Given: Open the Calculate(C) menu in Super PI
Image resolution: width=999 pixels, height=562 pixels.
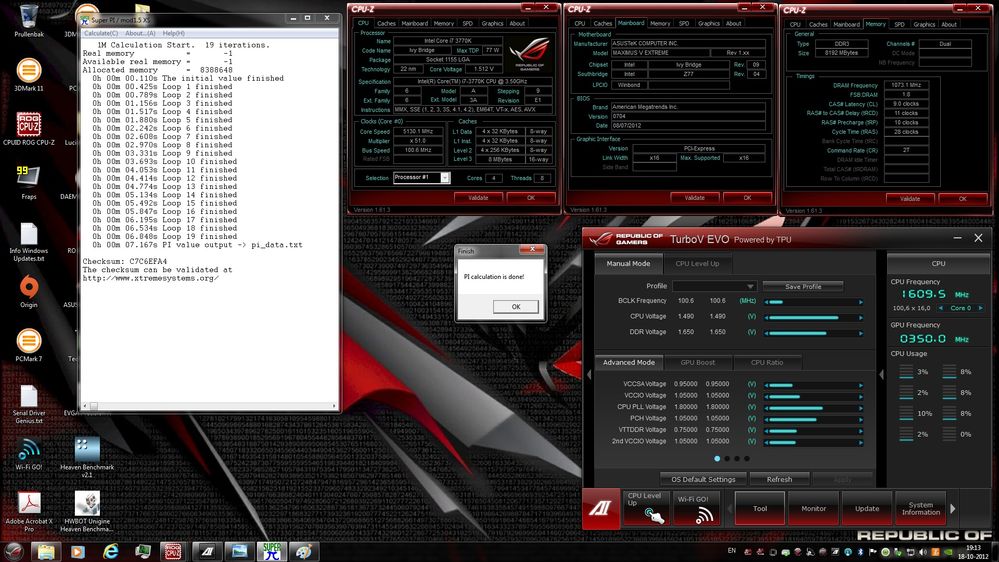Looking at the screenshot, I should [x=101, y=33].
